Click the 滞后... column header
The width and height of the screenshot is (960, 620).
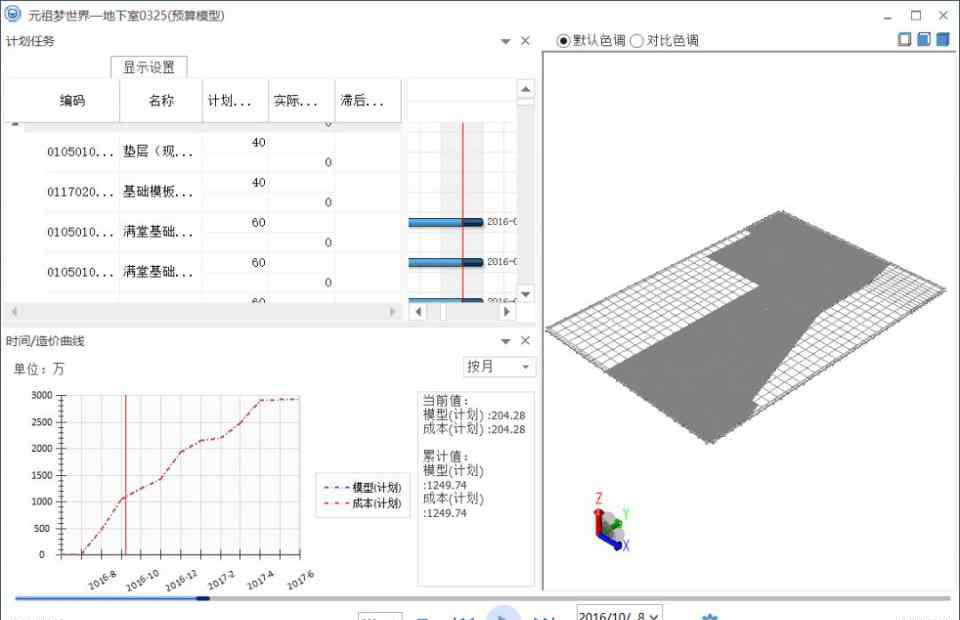(368, 100)
